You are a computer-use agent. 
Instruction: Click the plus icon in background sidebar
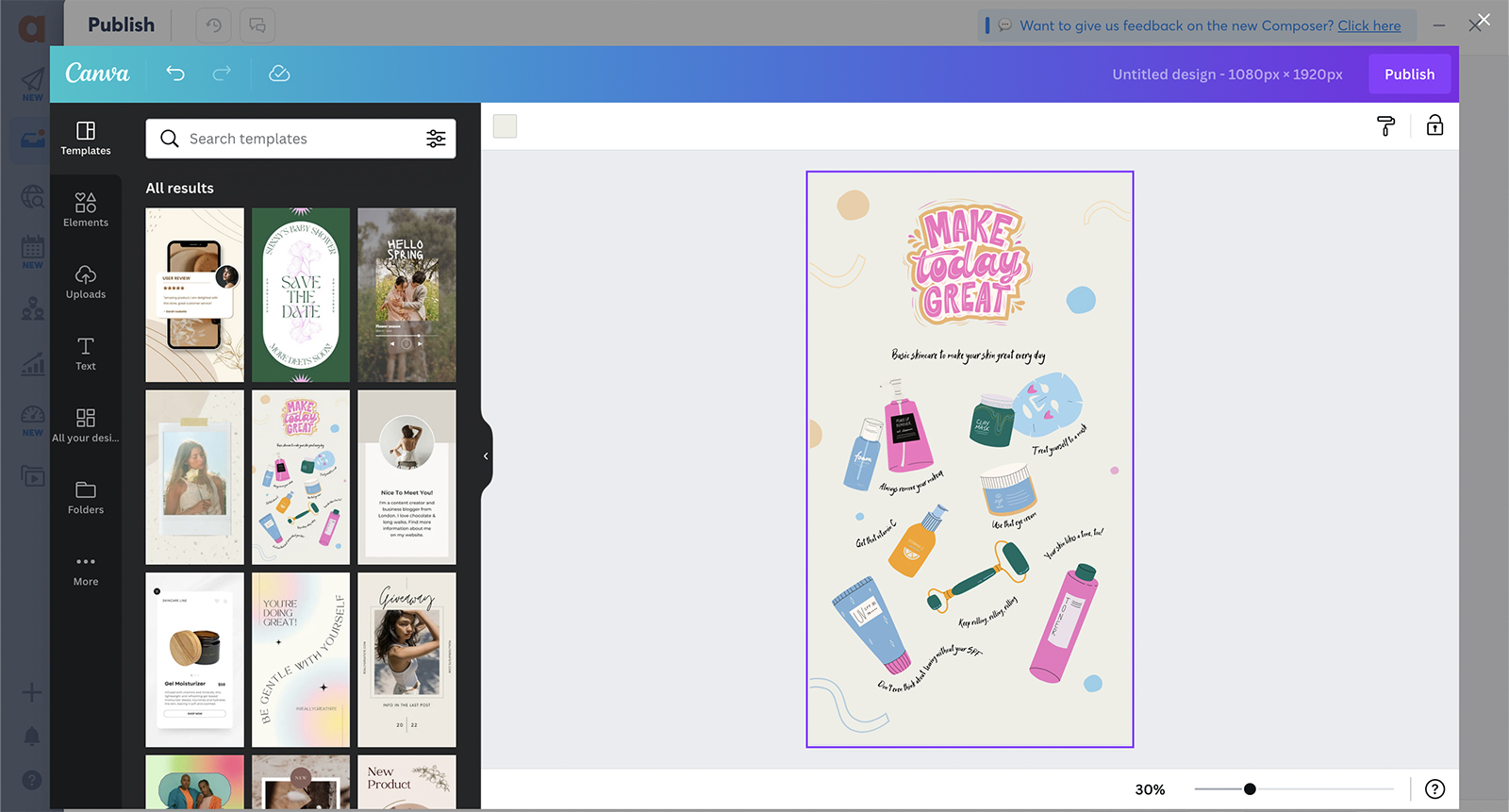tap(31, 692)
